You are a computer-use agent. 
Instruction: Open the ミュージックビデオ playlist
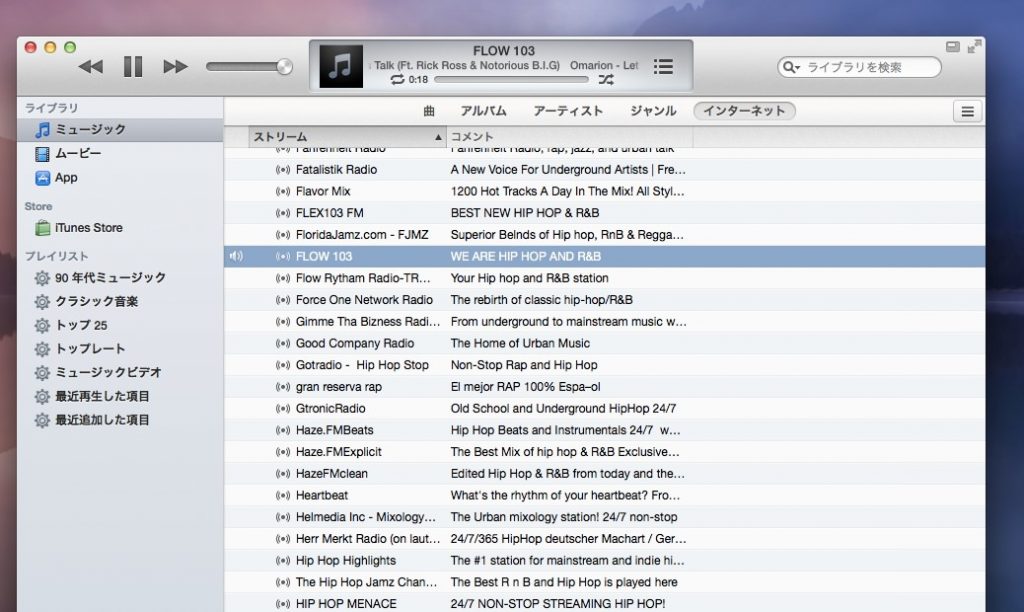click(x=120, y=372)
